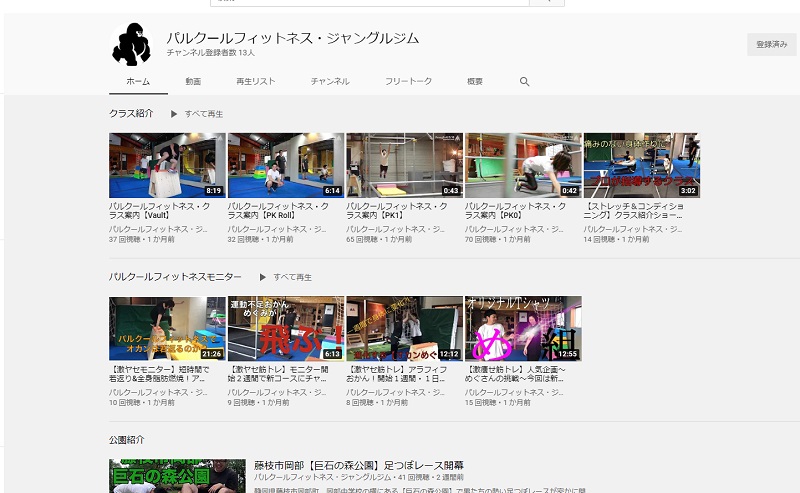Screen dimensions: 800x493
Task: Click title 【激ヤセモニター】短時間で若返り
Action: [x=159, y=374]
